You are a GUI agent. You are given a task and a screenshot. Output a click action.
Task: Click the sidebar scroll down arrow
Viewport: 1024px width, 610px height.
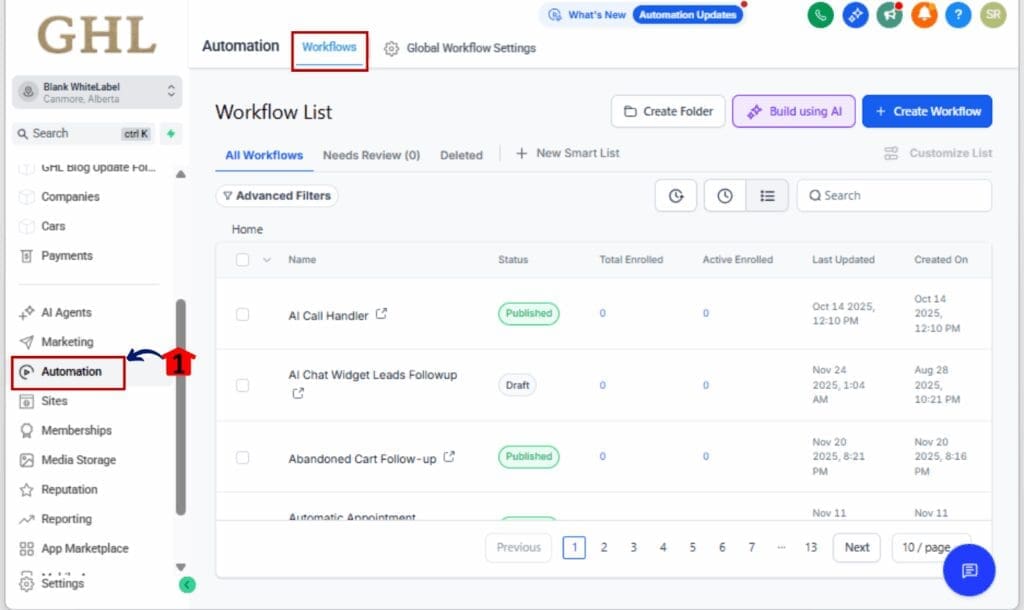(x=181, y=567)
